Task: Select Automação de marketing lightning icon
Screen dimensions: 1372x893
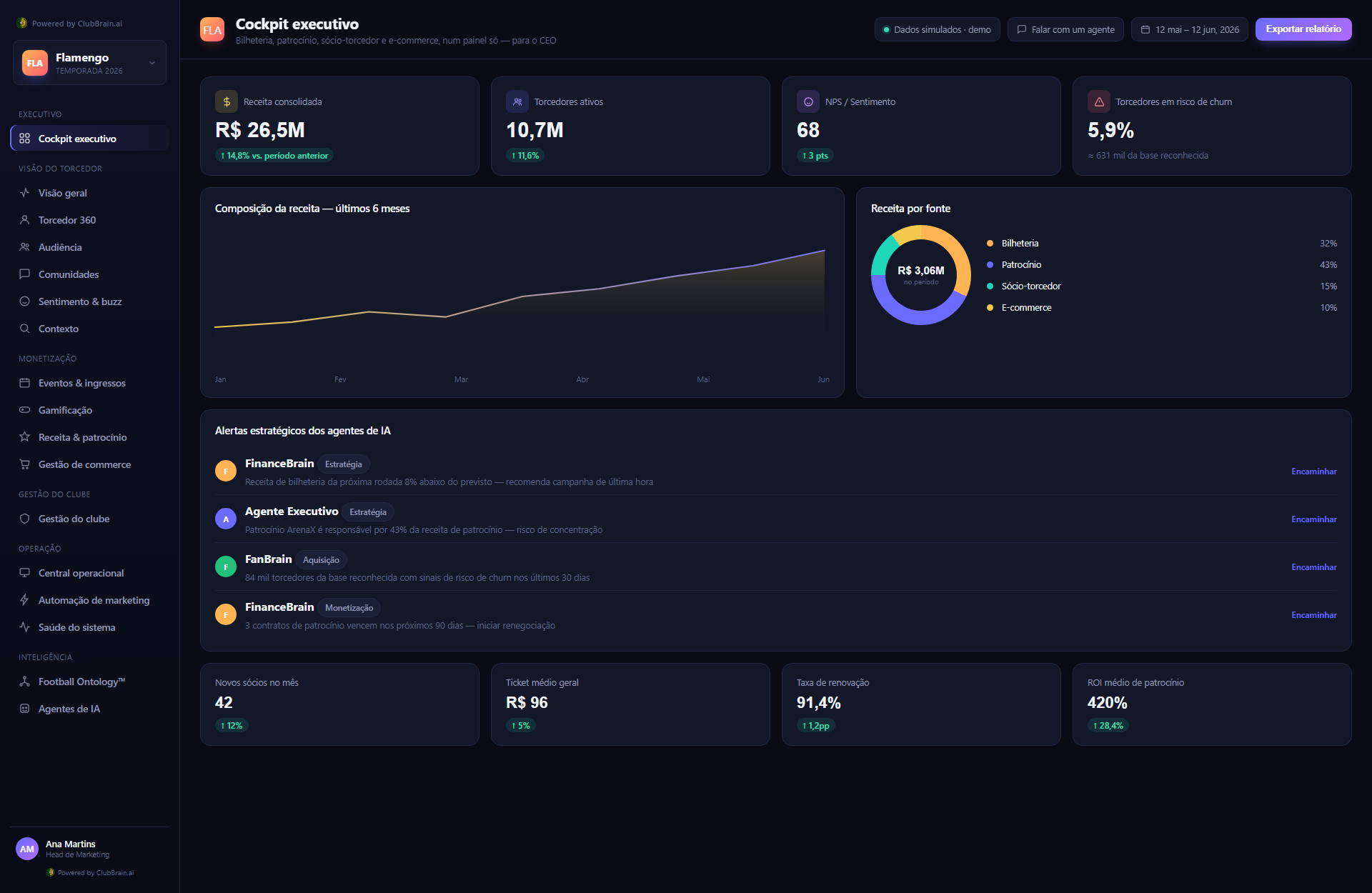Action: click(24, 600)
